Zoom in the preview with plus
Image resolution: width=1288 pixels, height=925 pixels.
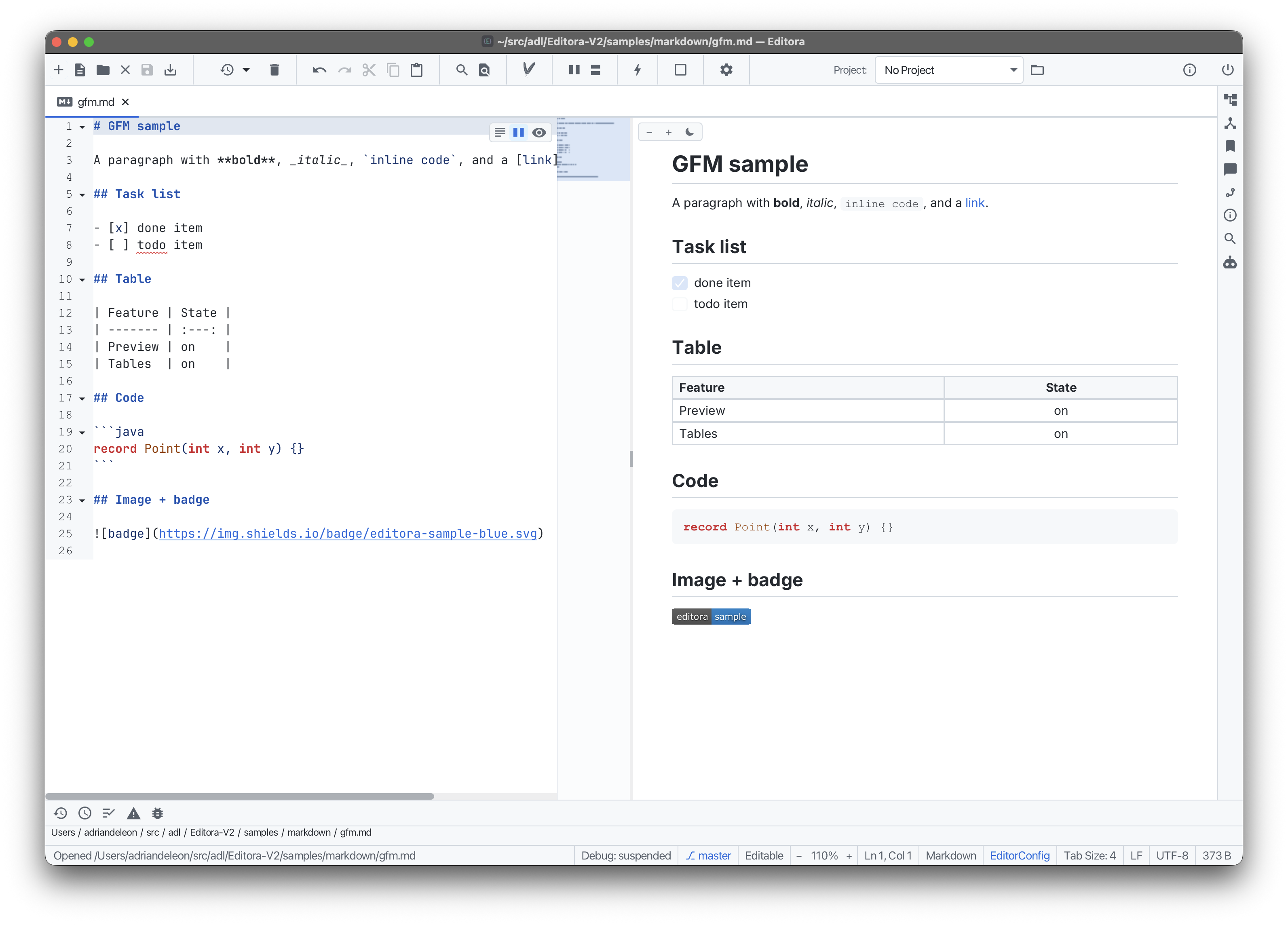tap(669, 132)
